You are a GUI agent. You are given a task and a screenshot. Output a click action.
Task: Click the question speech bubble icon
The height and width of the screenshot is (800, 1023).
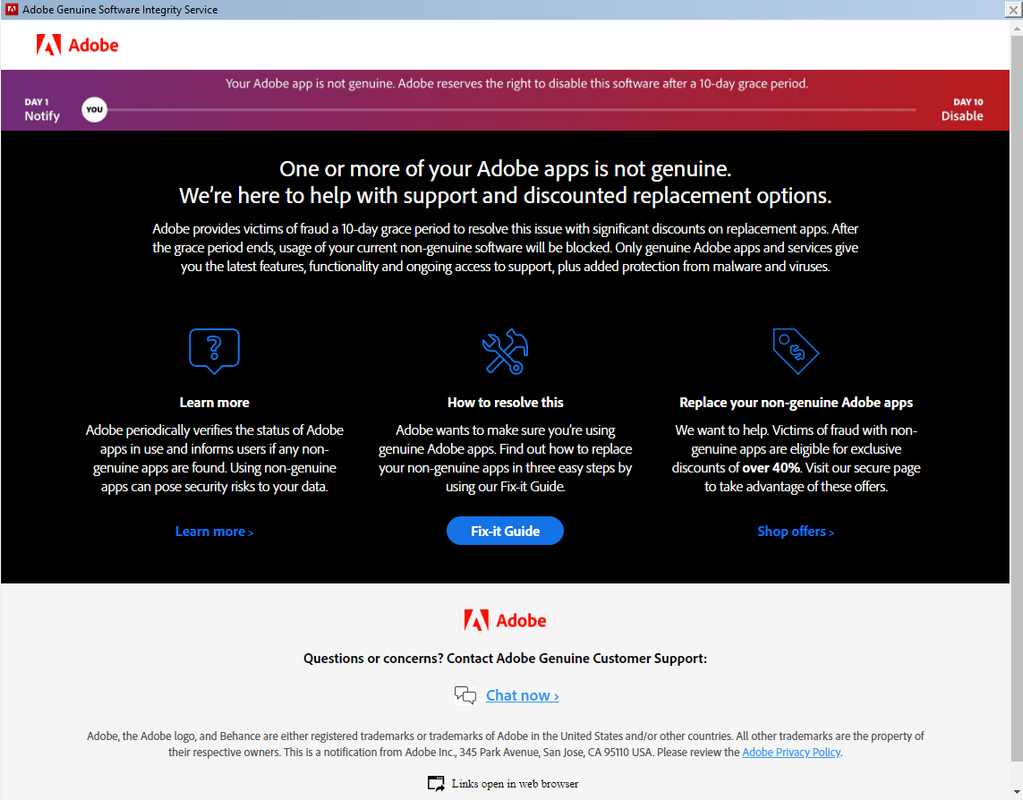214,351
